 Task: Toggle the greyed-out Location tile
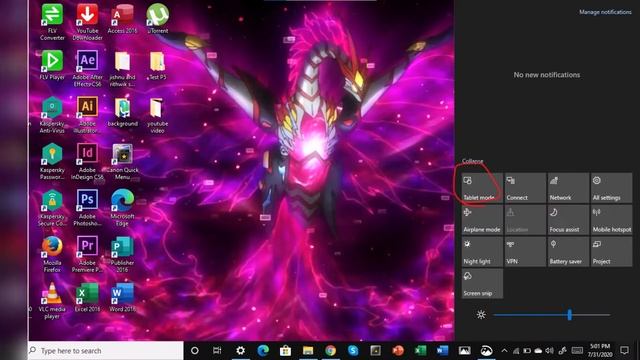[525, 220]
